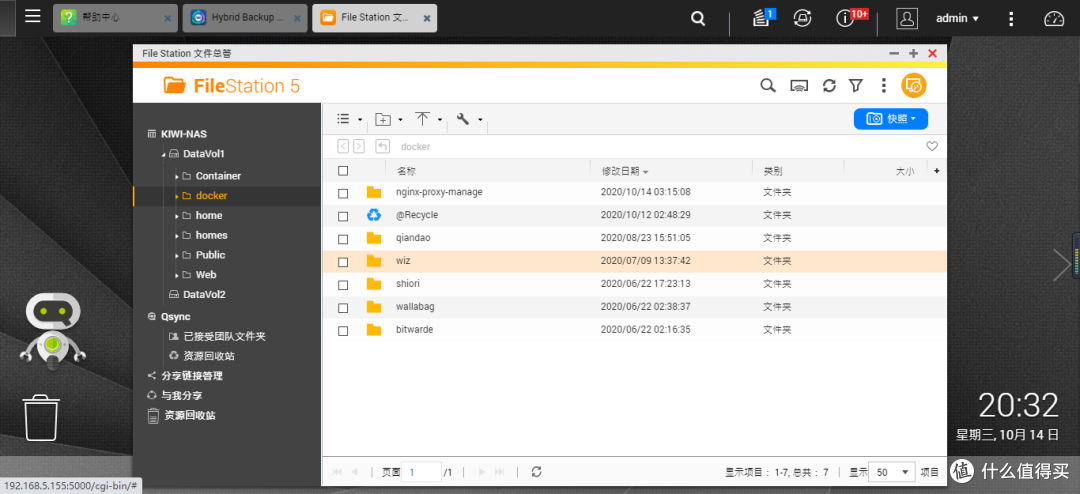Check the wallabag row checkbox

343,307
